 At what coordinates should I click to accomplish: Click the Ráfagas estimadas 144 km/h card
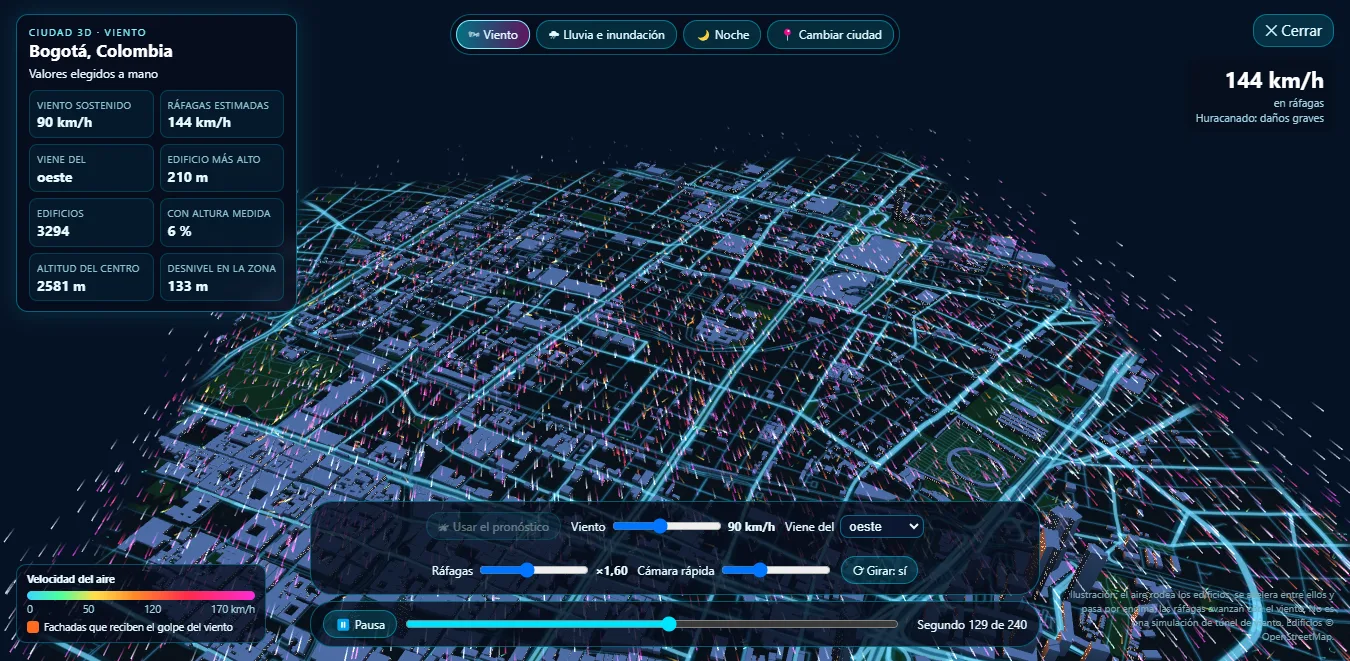point(222,114)
